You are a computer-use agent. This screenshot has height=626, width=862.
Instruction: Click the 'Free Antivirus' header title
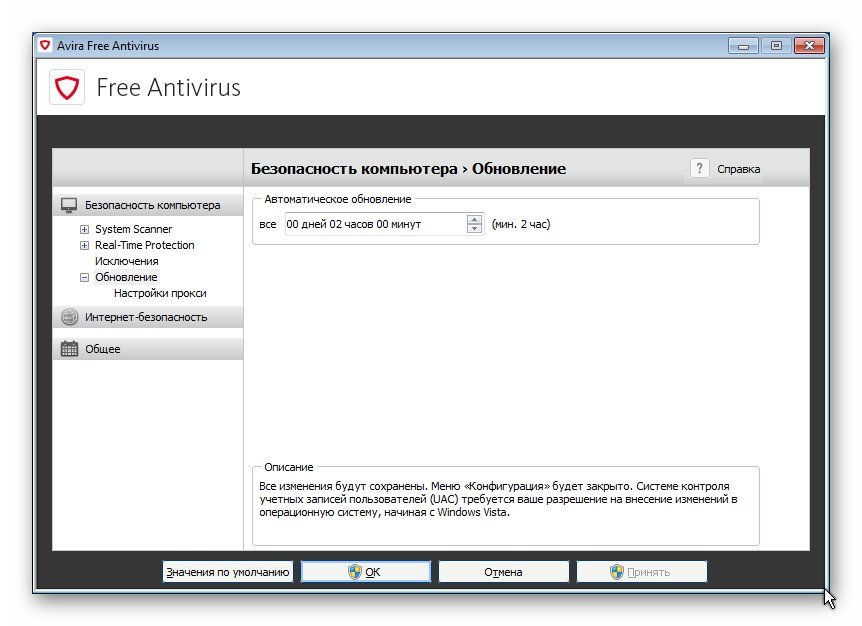168,87
